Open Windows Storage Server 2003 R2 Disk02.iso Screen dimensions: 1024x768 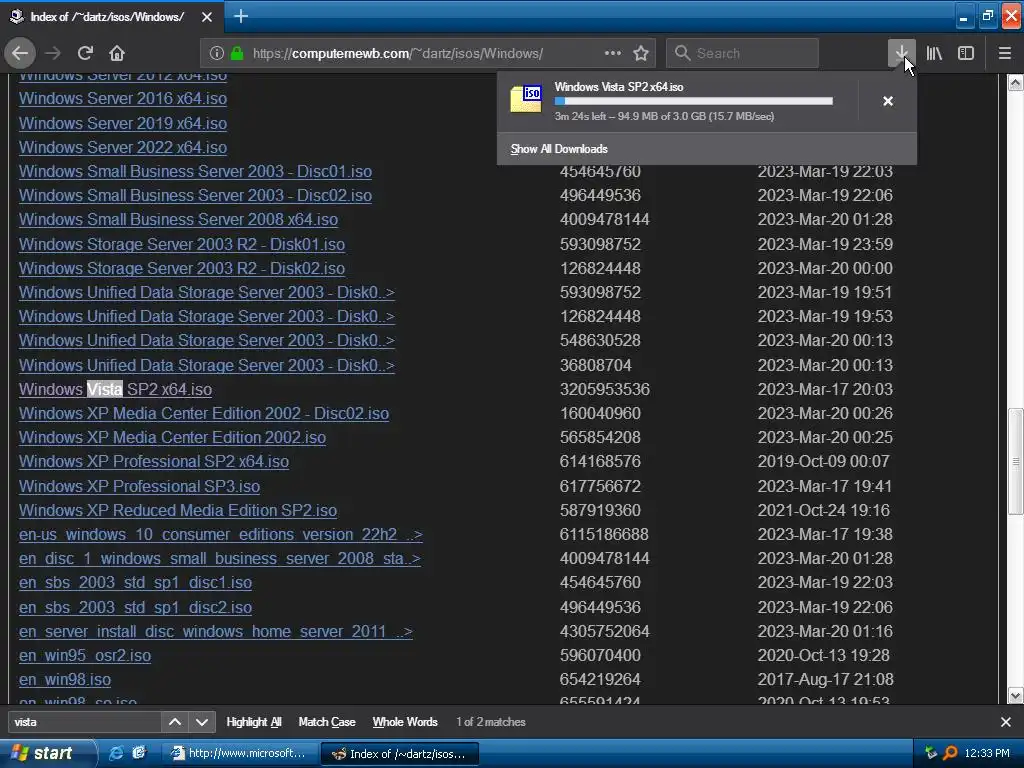point(182,268)
